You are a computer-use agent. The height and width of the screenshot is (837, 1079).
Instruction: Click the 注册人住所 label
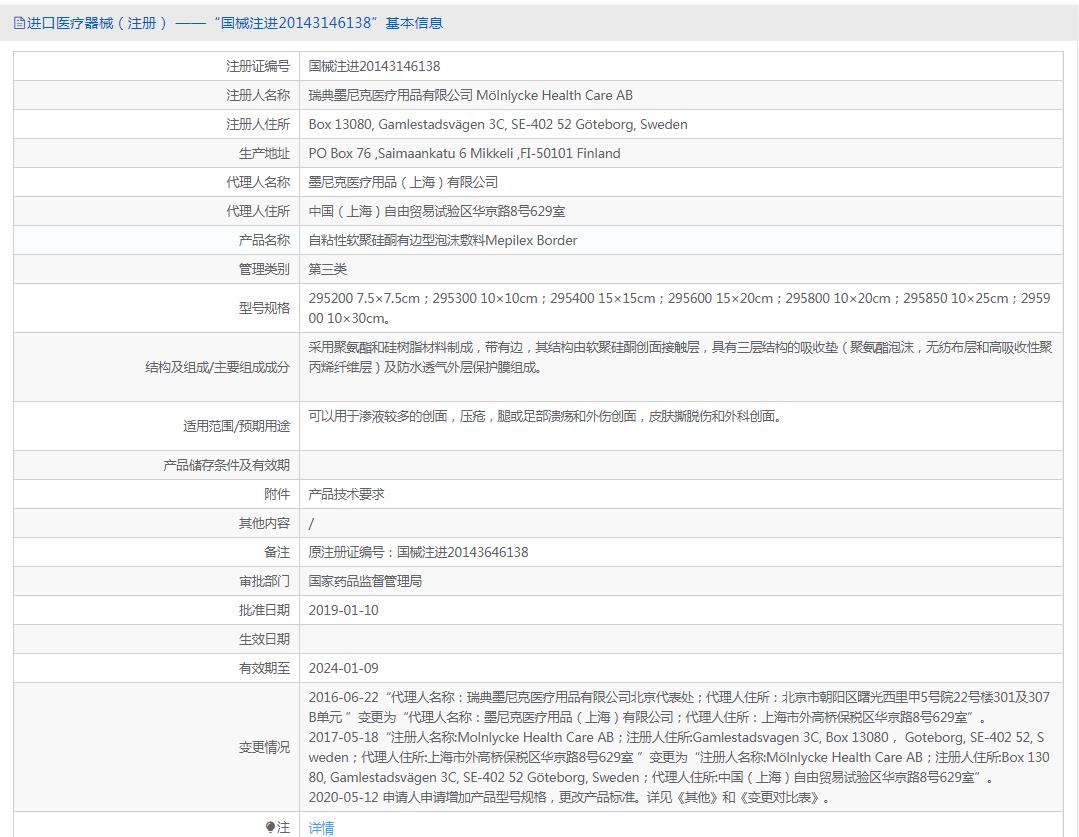tap(258, 124)
